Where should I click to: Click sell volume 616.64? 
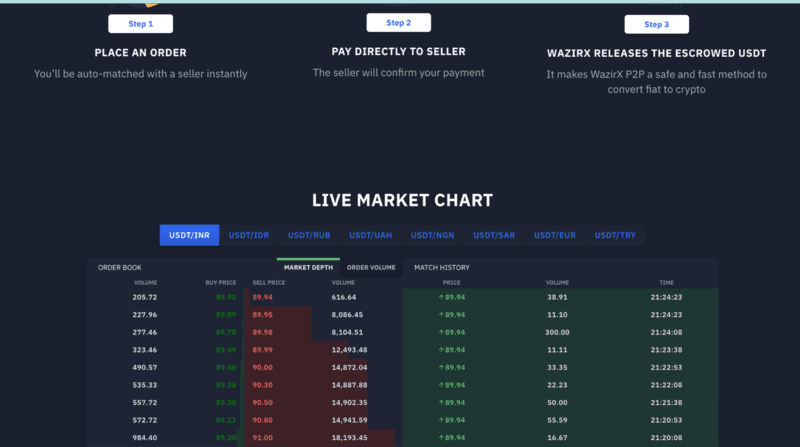click(344, 297)
